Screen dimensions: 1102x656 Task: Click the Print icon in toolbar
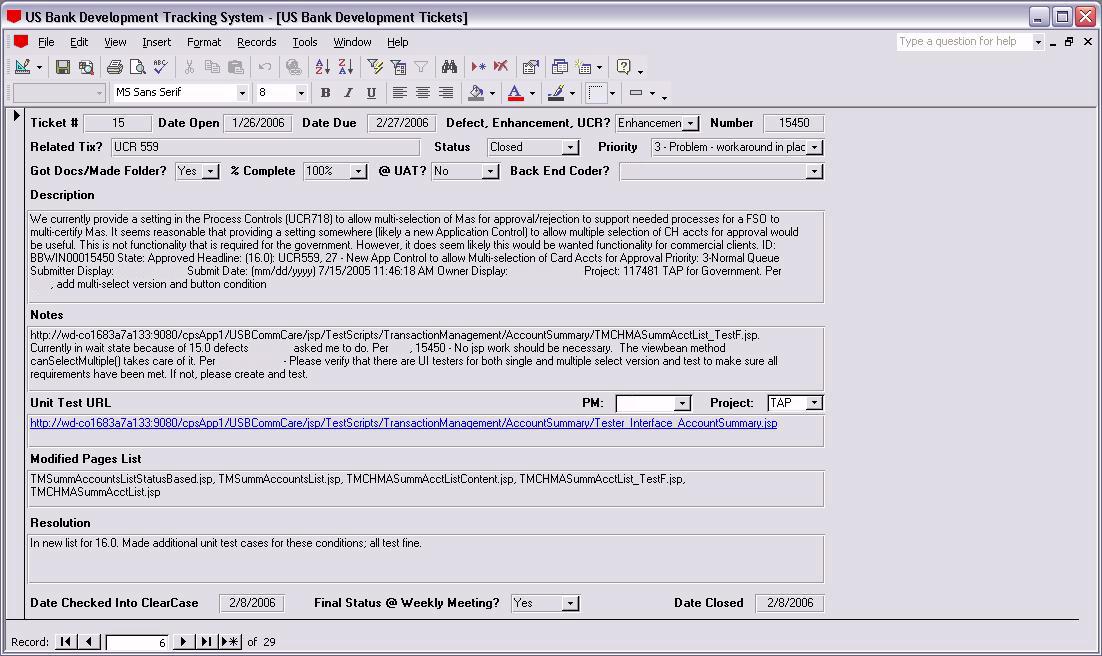tap(115, 67)
